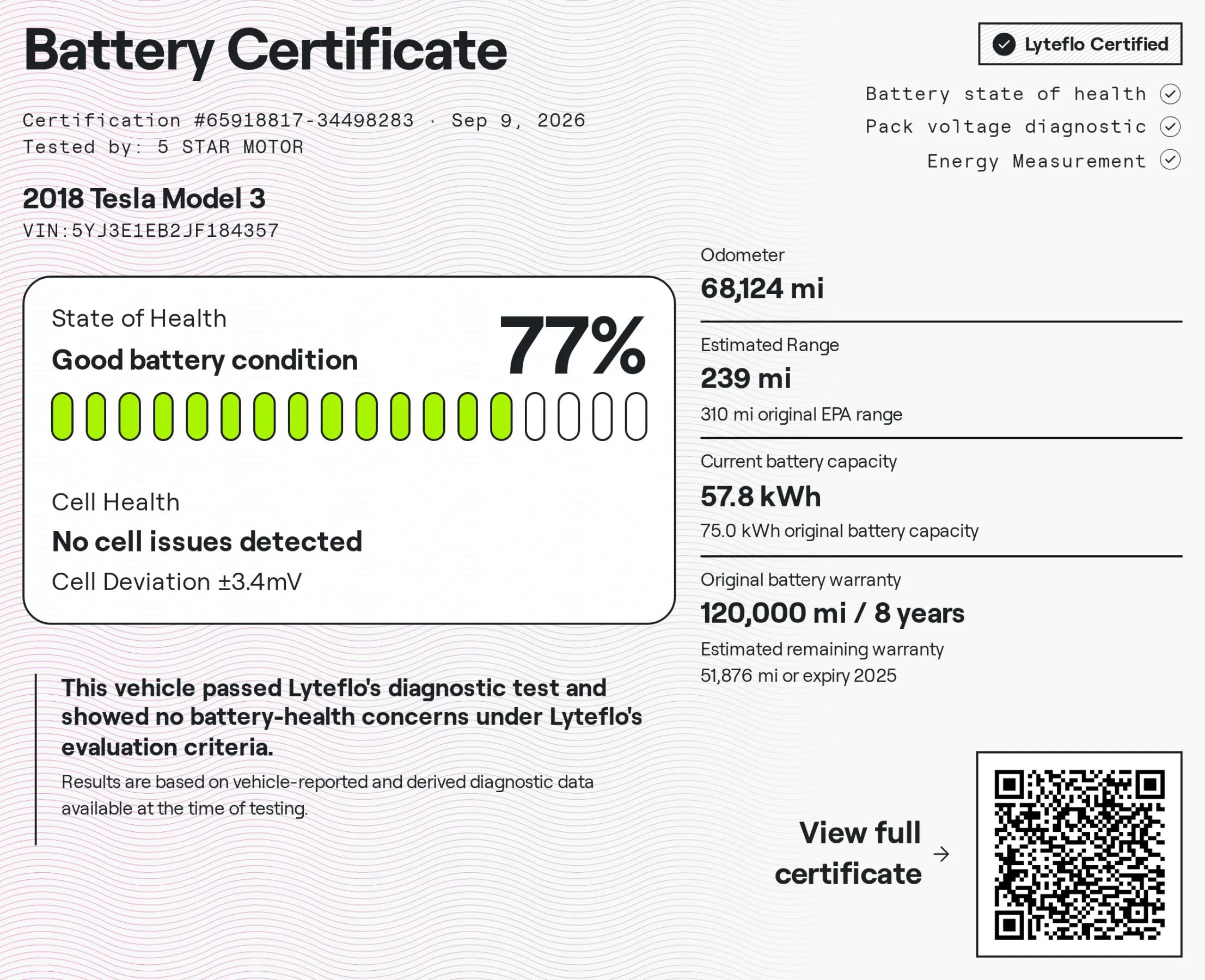Viewport: 1205px width, 980px height.
Task: Click the Cell Deviation ±3.4mV value
Action: (177, 582)
